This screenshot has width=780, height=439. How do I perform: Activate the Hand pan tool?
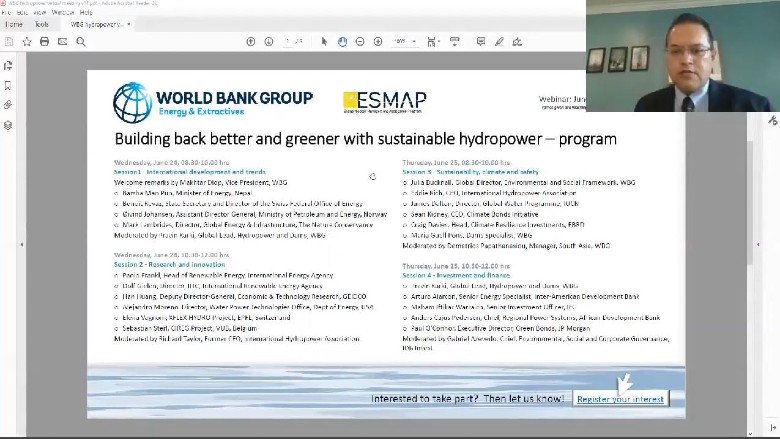[x=342, y=42]
